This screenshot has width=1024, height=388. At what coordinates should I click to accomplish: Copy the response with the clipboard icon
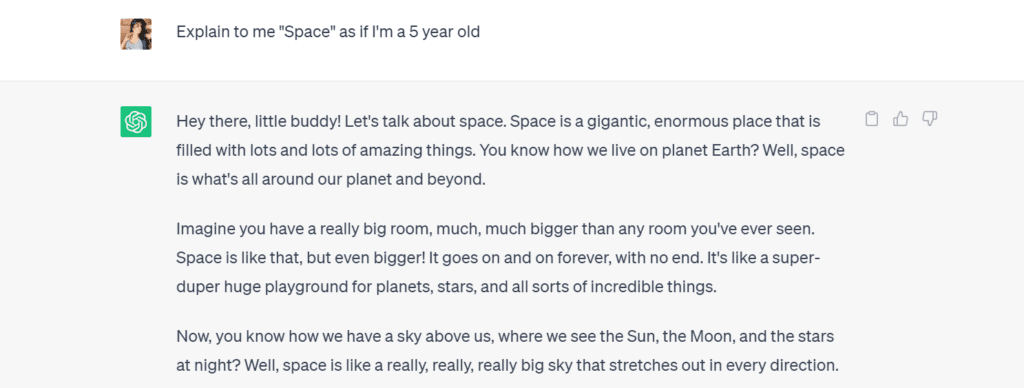[871, 119]
